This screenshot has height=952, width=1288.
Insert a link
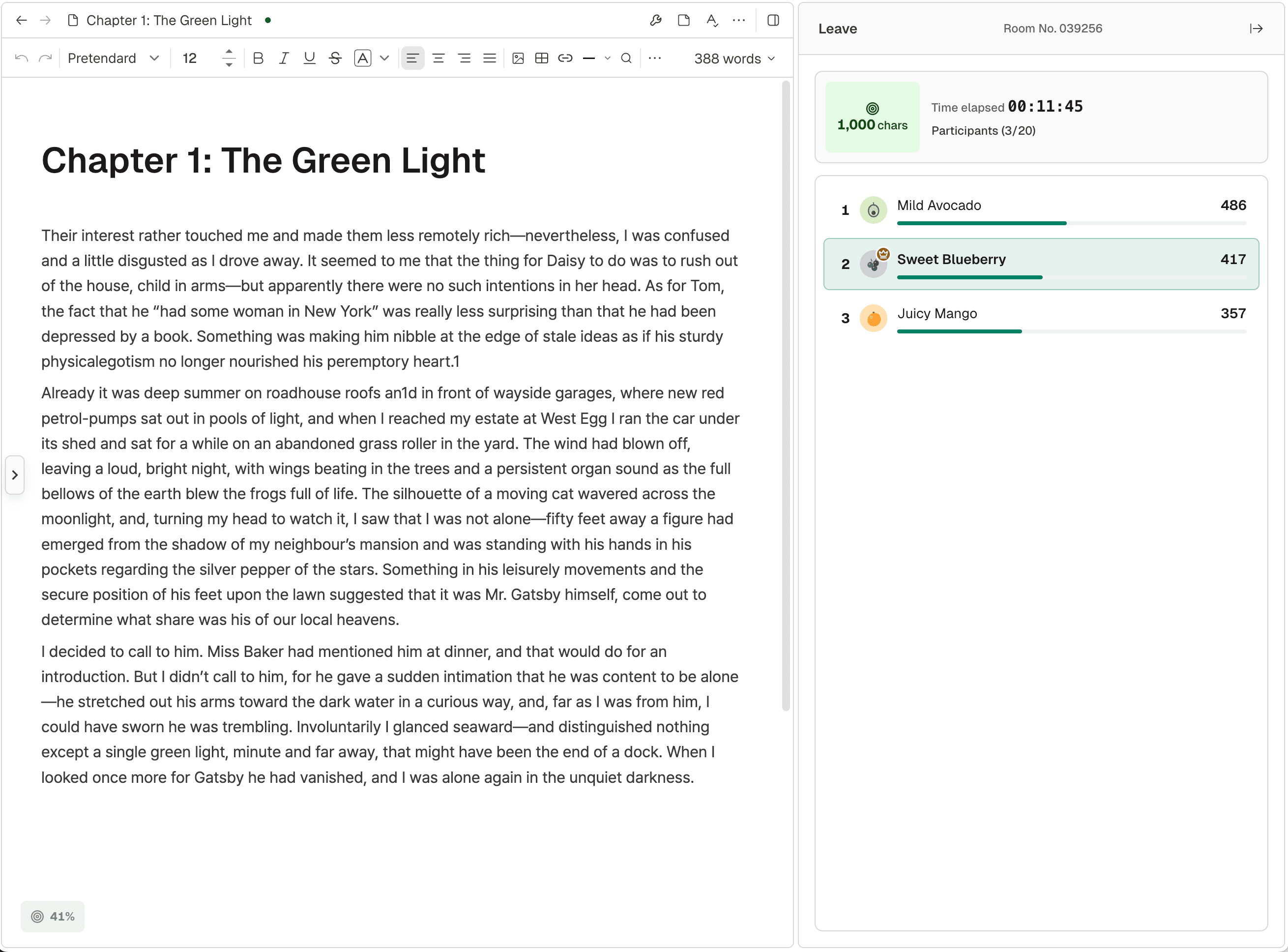click(x=566, y=58)
